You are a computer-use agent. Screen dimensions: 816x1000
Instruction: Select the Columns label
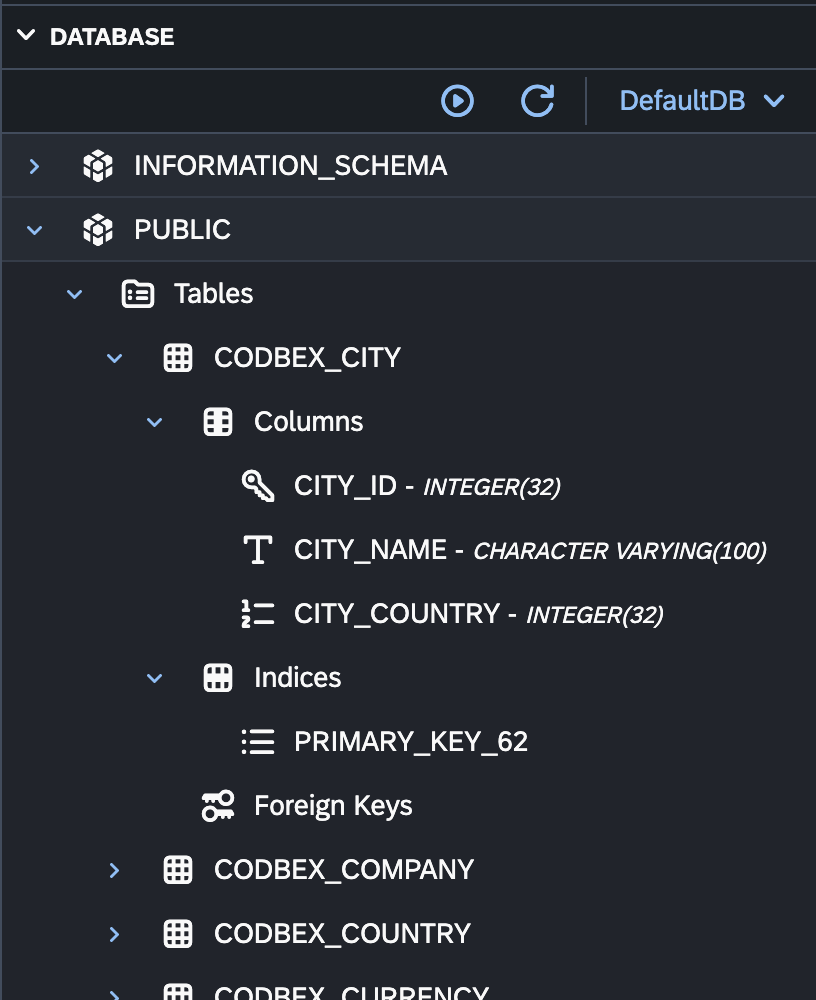(309, 422)
